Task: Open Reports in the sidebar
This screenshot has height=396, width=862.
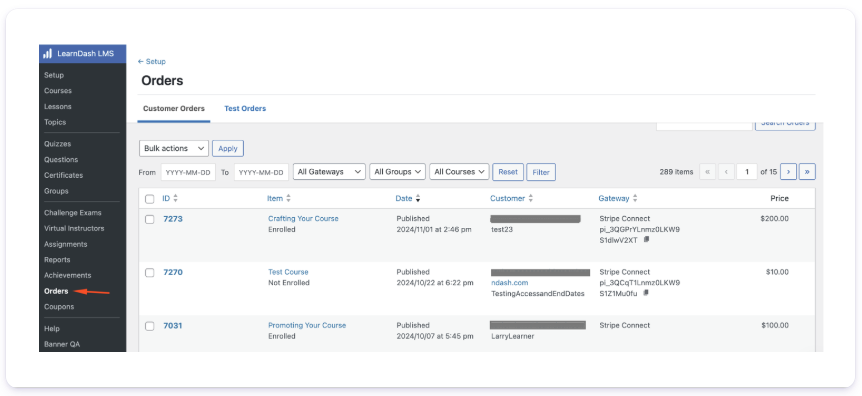Action: point(57,260)
